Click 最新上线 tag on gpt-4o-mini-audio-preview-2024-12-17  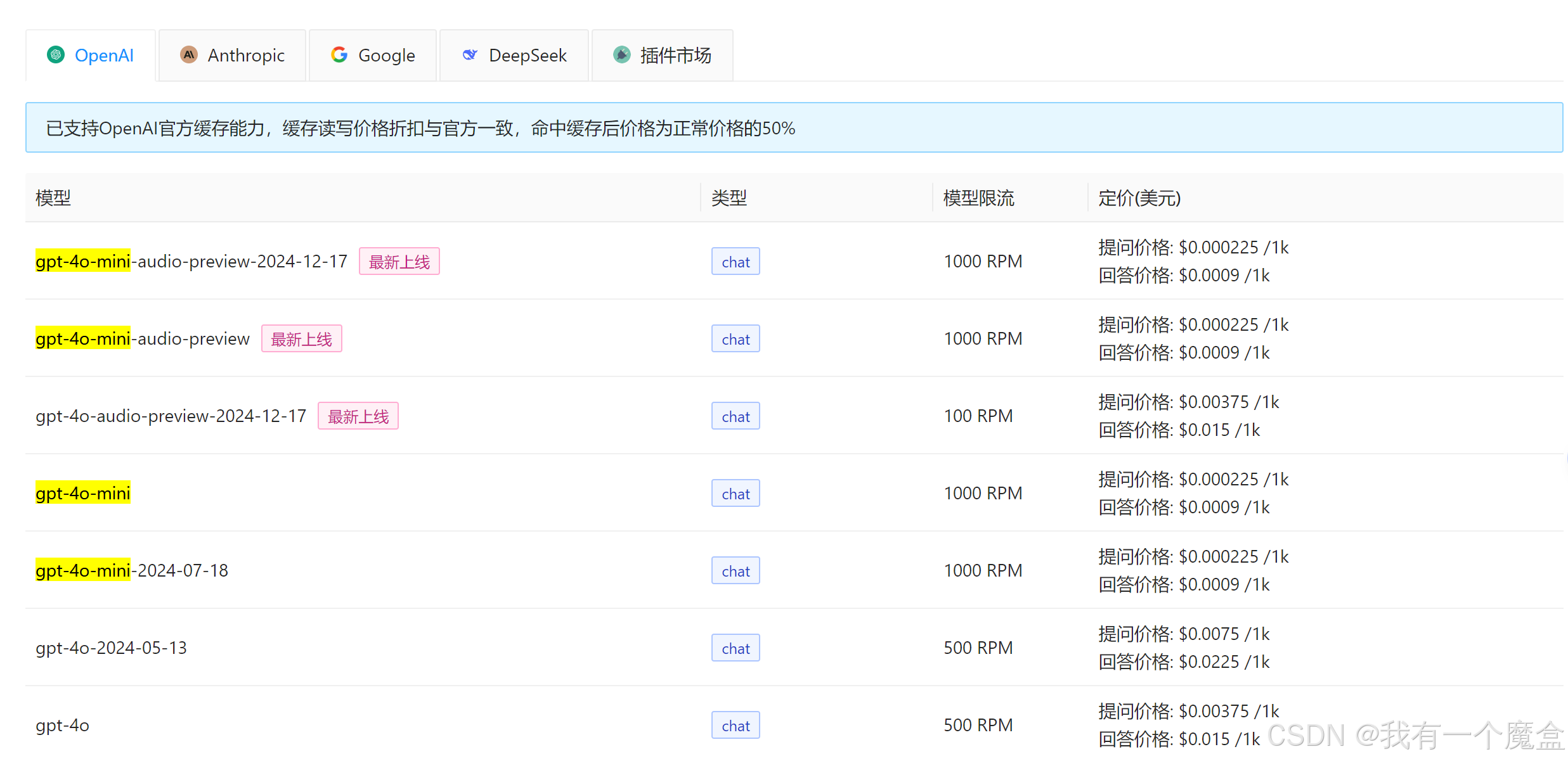pos(399,262)
